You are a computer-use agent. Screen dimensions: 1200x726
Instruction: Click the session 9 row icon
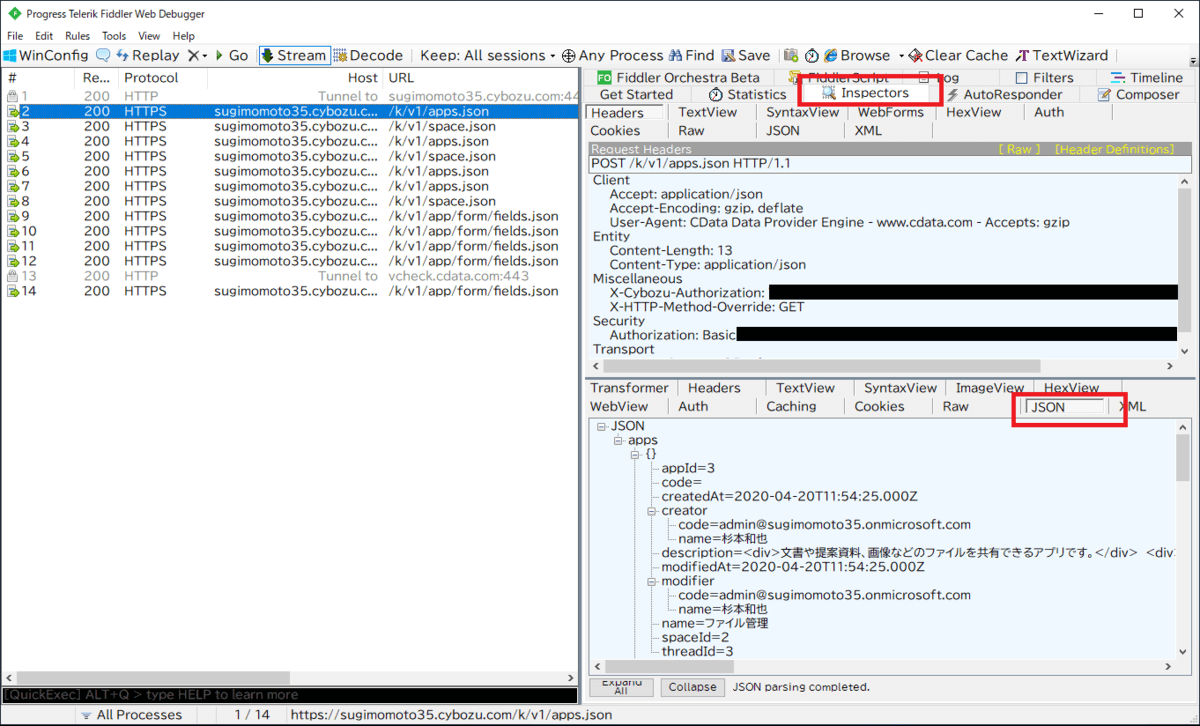pyautogui.click(x=12, y=216)
